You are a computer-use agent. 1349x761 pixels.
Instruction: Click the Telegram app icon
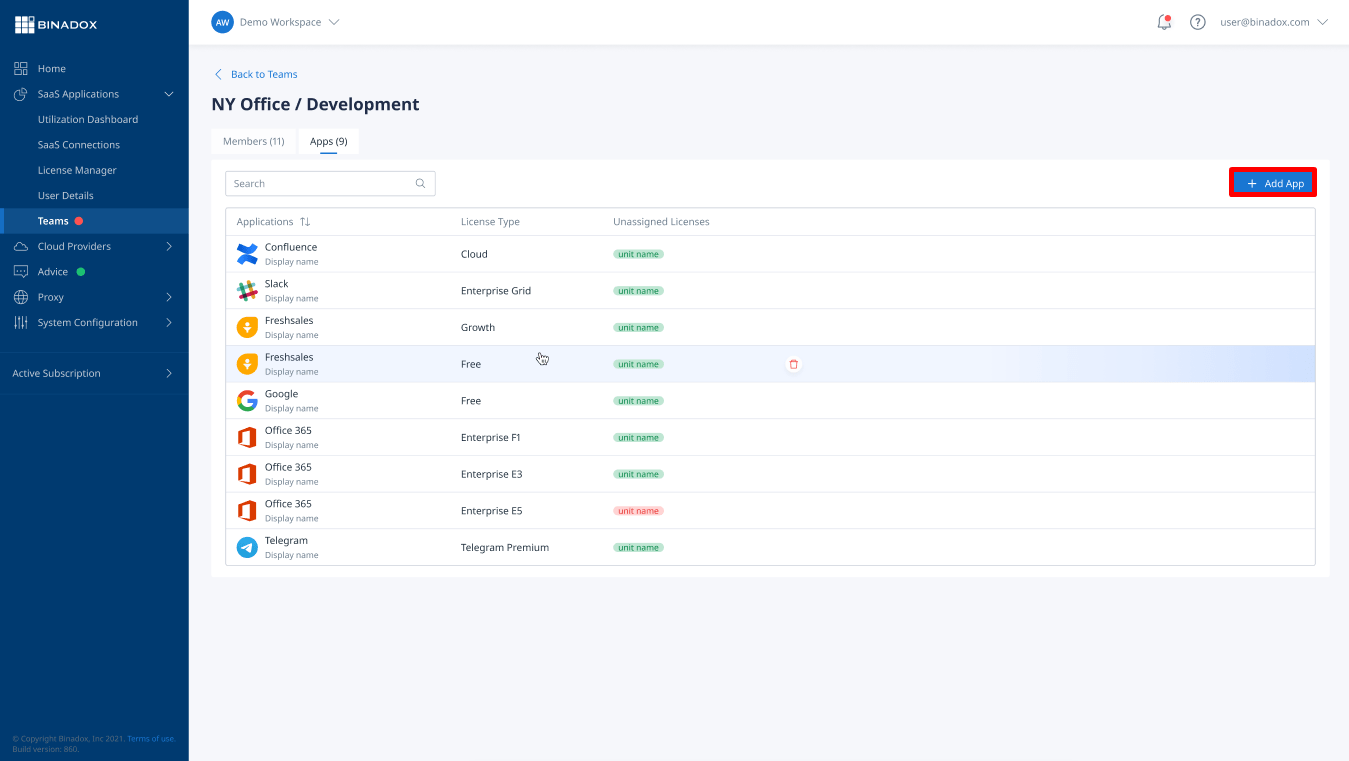pyautogui.click(x=247, y=548)
